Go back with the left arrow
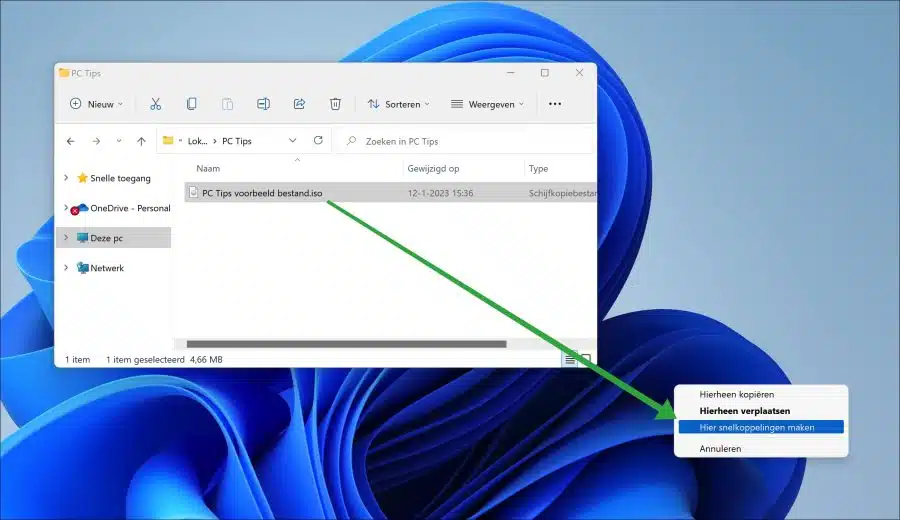The height and width of the screenshot is (520, 900). 71,141
